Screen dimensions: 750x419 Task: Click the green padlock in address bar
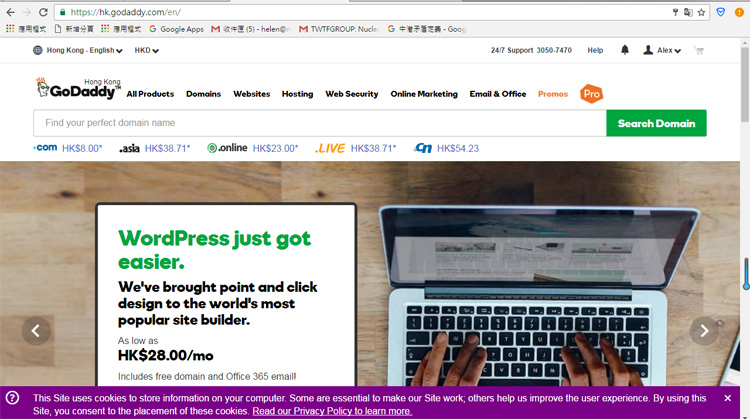pos(62,12)
